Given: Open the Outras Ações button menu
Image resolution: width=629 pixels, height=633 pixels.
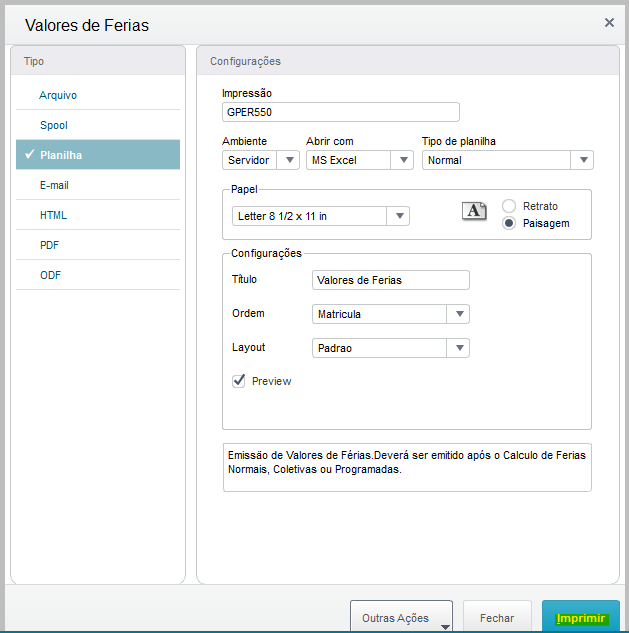Looking at the screenshot, I should (x=401, y=617).
